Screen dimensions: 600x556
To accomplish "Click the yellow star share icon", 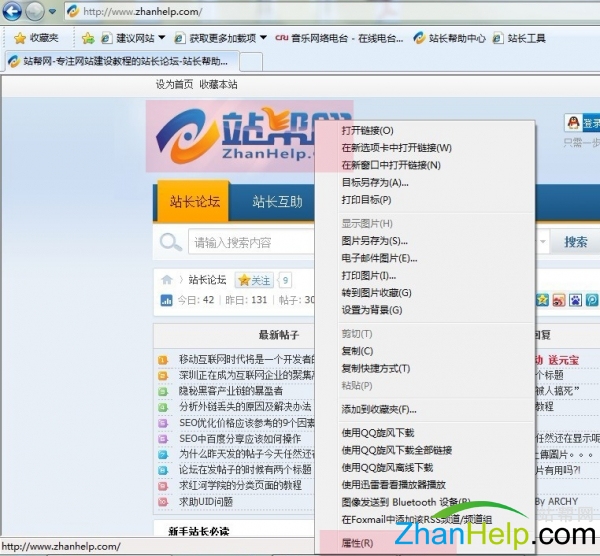I will click(x=542, y=300).
